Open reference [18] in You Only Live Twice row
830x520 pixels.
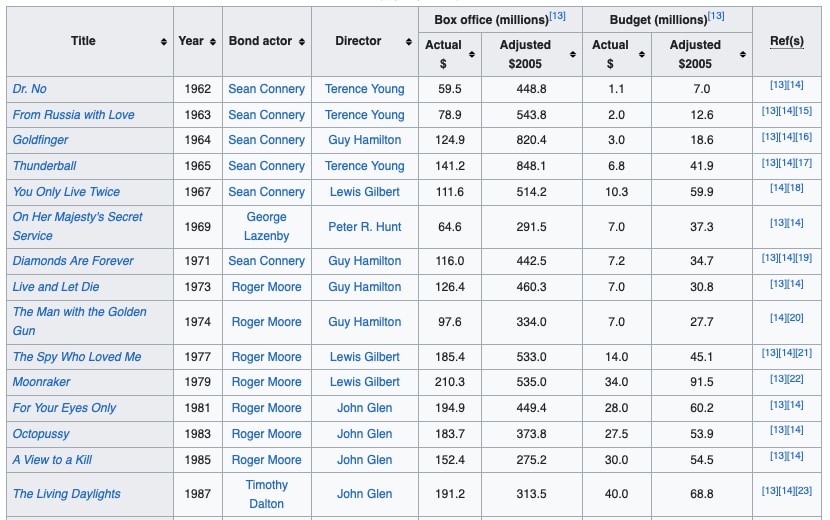tap(795, 188)
